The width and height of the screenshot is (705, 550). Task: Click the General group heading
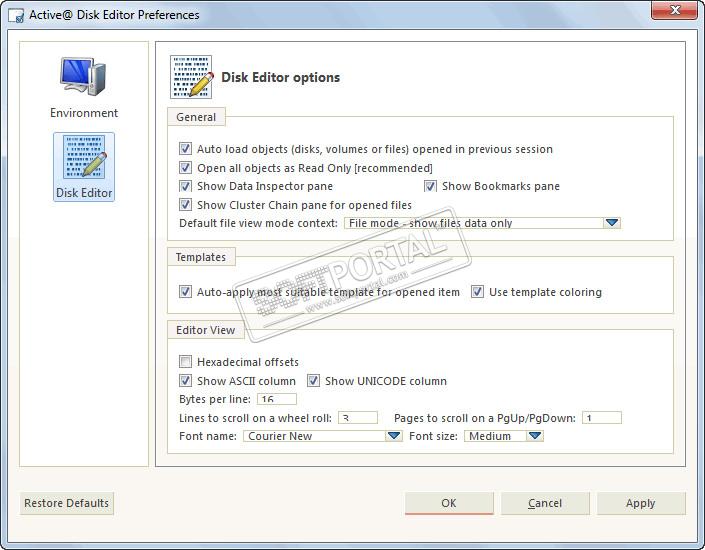click(196, 117)
